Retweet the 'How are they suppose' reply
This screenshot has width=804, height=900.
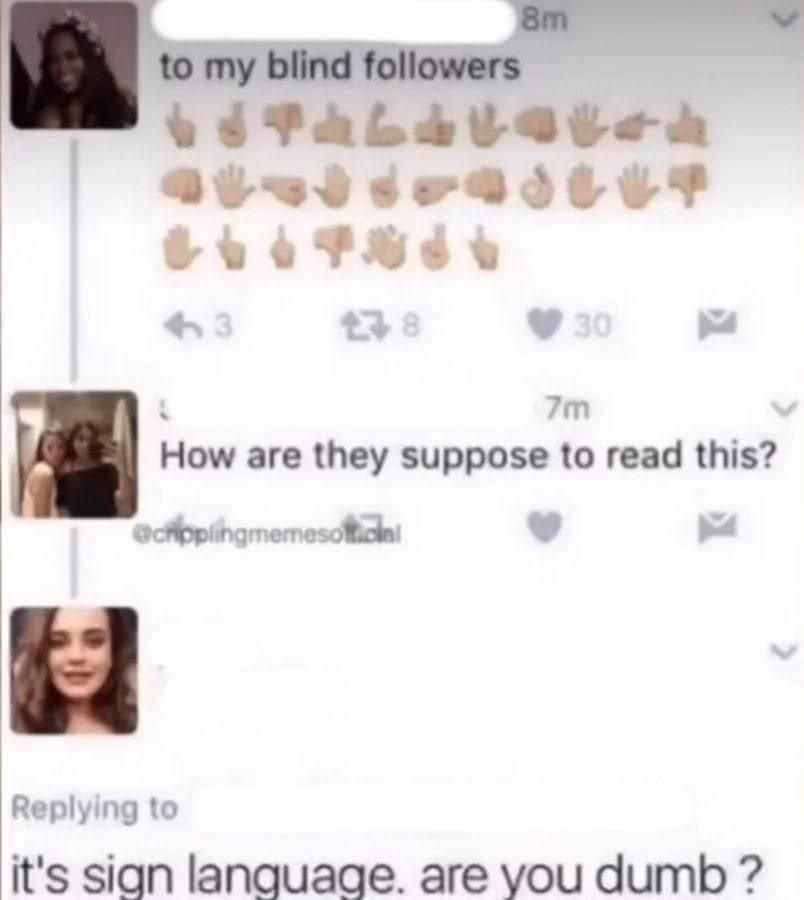click(364, 521)
